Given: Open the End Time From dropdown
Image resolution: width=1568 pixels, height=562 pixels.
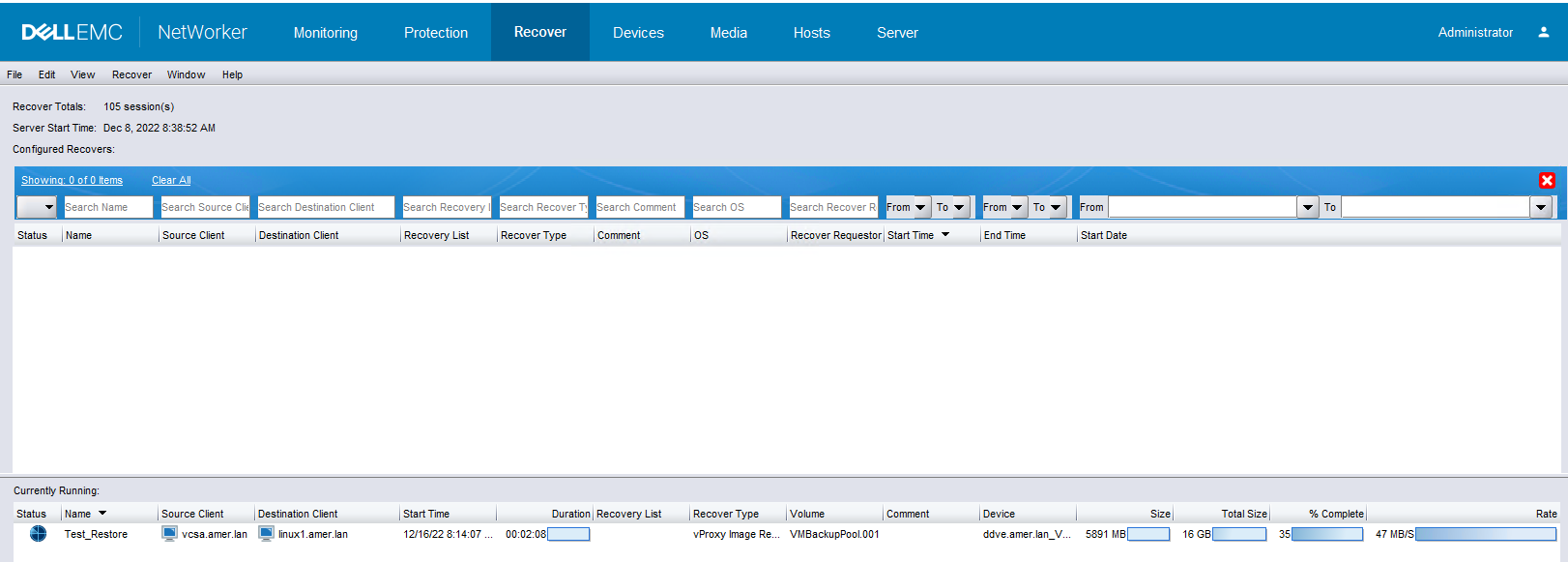Looking at the screenshot, I should [1016, 207].
